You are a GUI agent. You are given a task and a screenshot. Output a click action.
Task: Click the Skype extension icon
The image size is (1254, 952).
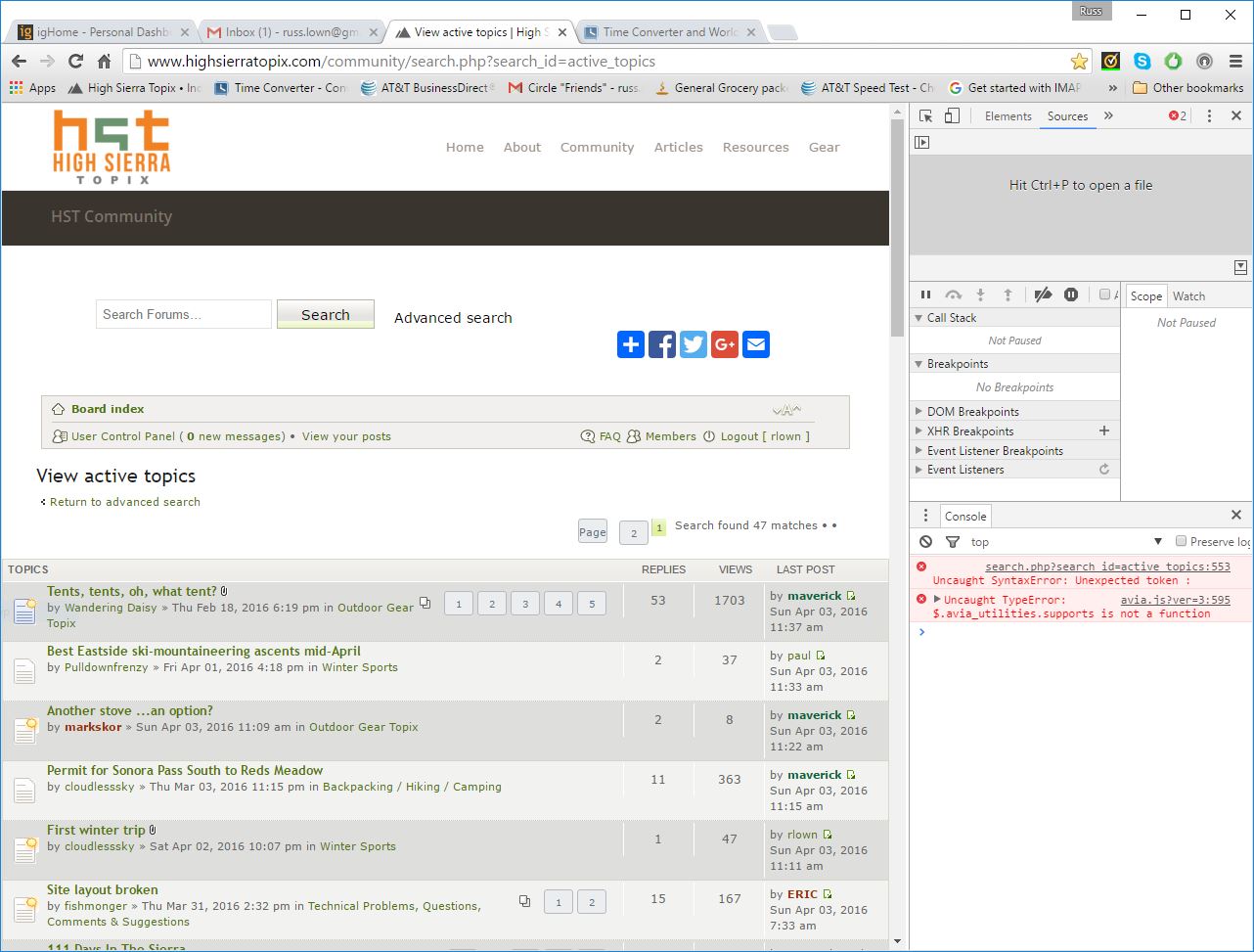[x=1142, y=61]
